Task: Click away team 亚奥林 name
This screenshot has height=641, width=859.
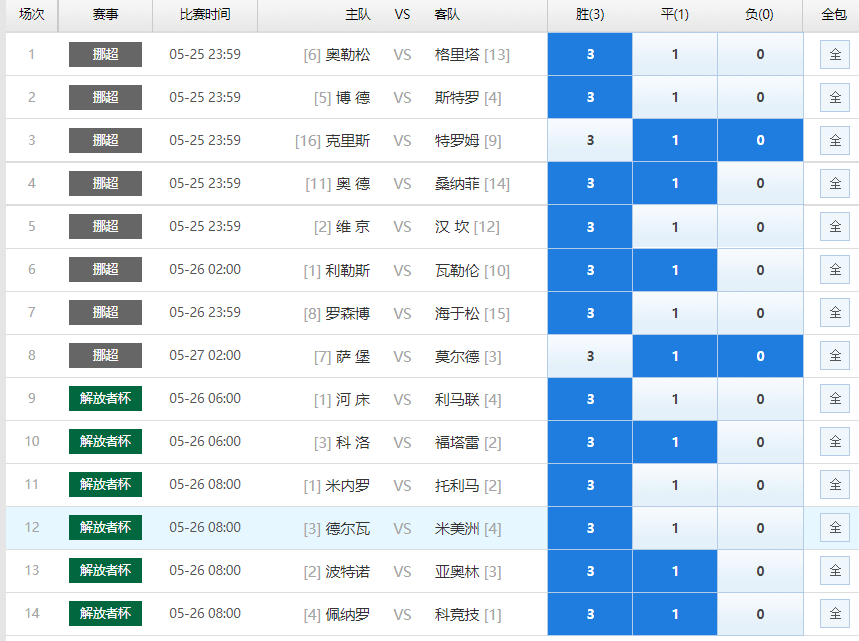Action: (457, 571)
